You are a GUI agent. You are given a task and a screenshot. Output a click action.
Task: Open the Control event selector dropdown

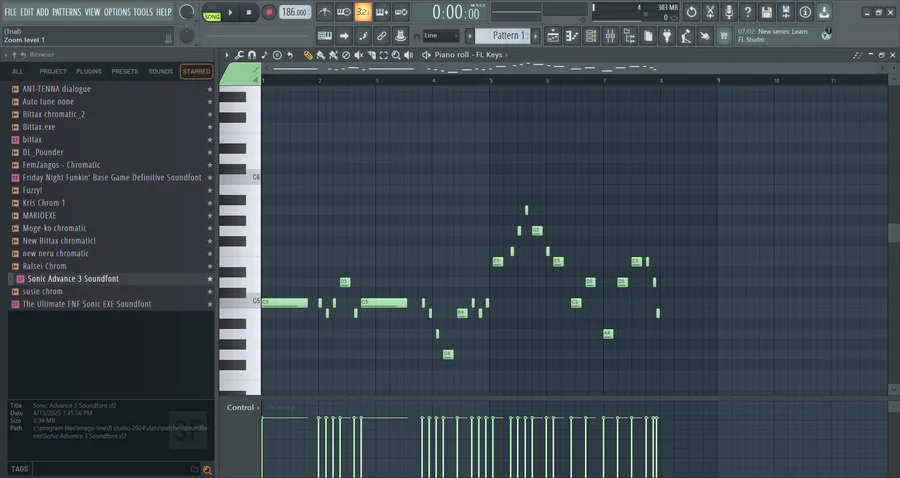(x=243, y=407)
